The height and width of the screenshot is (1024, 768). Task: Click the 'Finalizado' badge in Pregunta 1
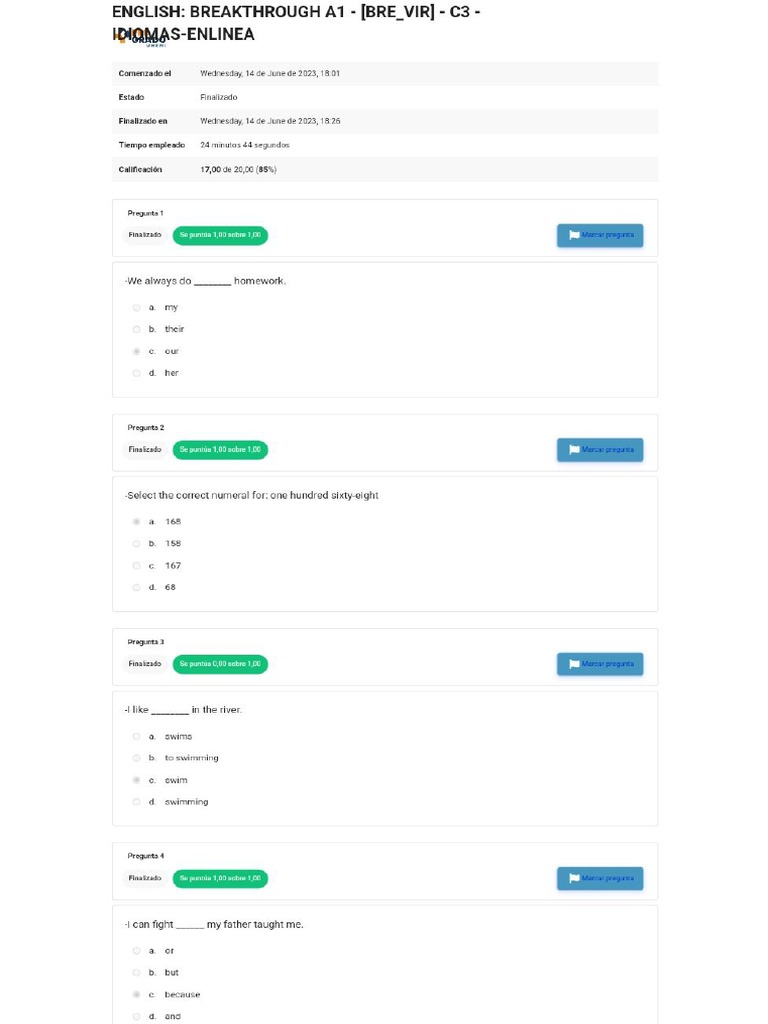tap(145, 235)
